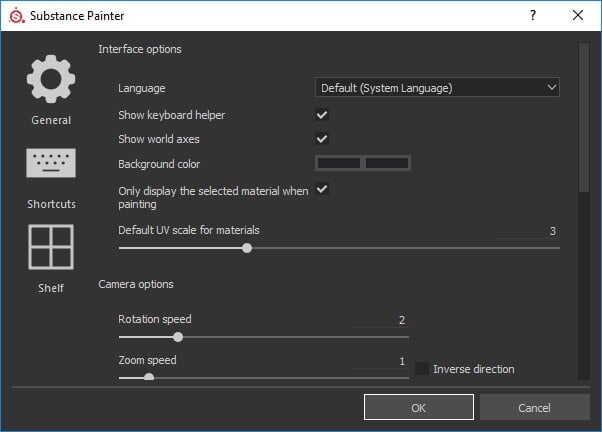Viewport: 602px width, 432px height.
Task: Click the Cancel button
Action: click(534, 407)
